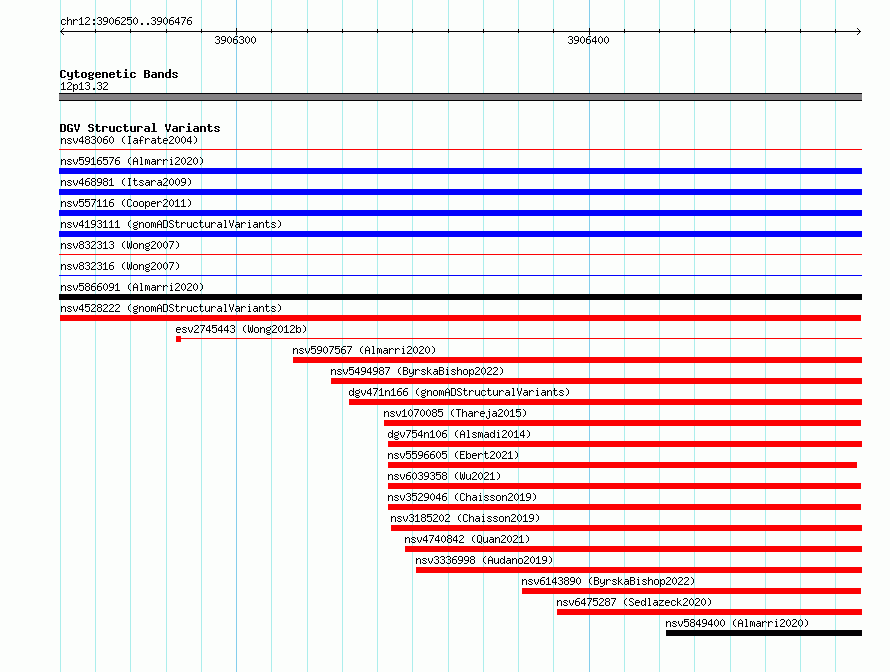The image size is (890, 672).
Task: Click the 3906400 ruler position label
Action: 589,40
